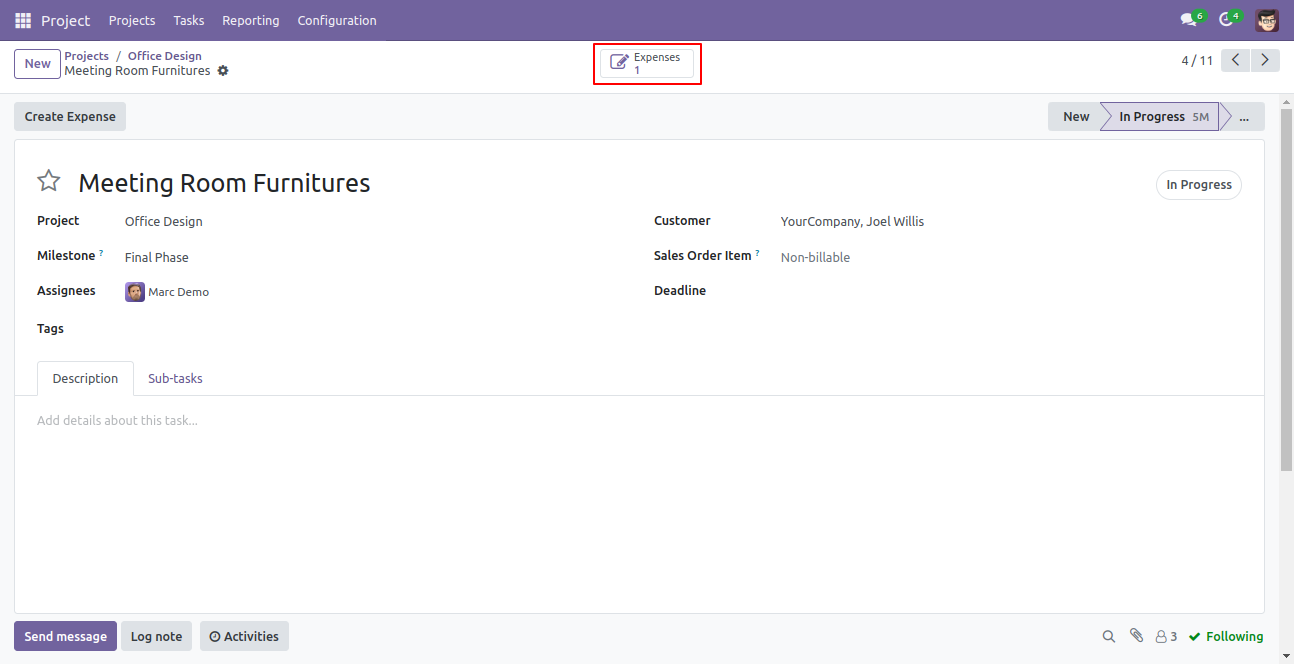Open the Projects menu
The width and height of the screenshot is (1294, 664).
coord(132,20)
